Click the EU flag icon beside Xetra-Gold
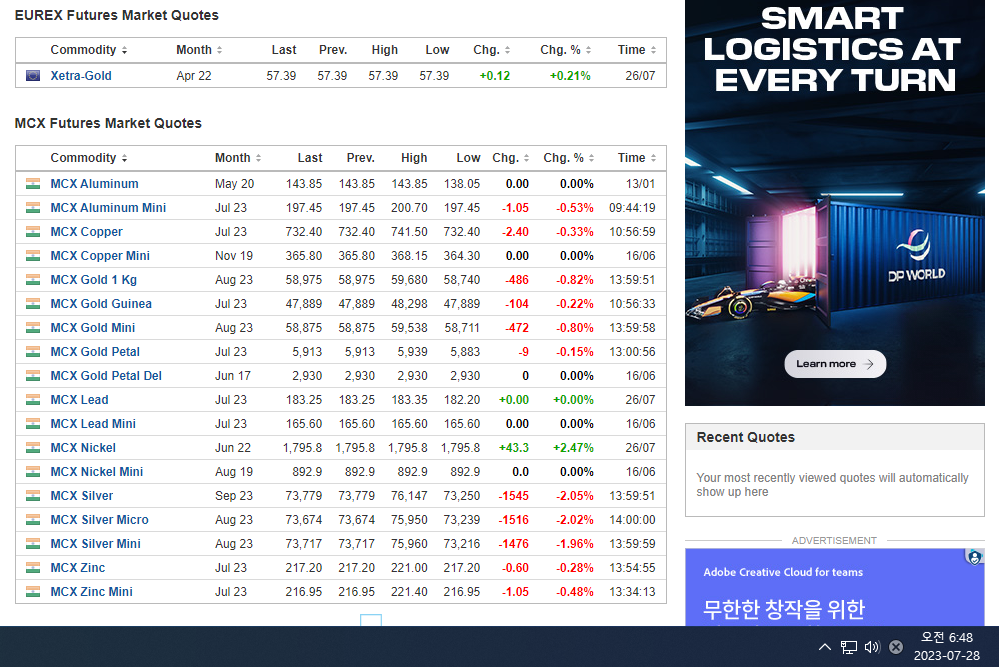The width and height of the screenshot is (999, 667). [x=32, y=76]
